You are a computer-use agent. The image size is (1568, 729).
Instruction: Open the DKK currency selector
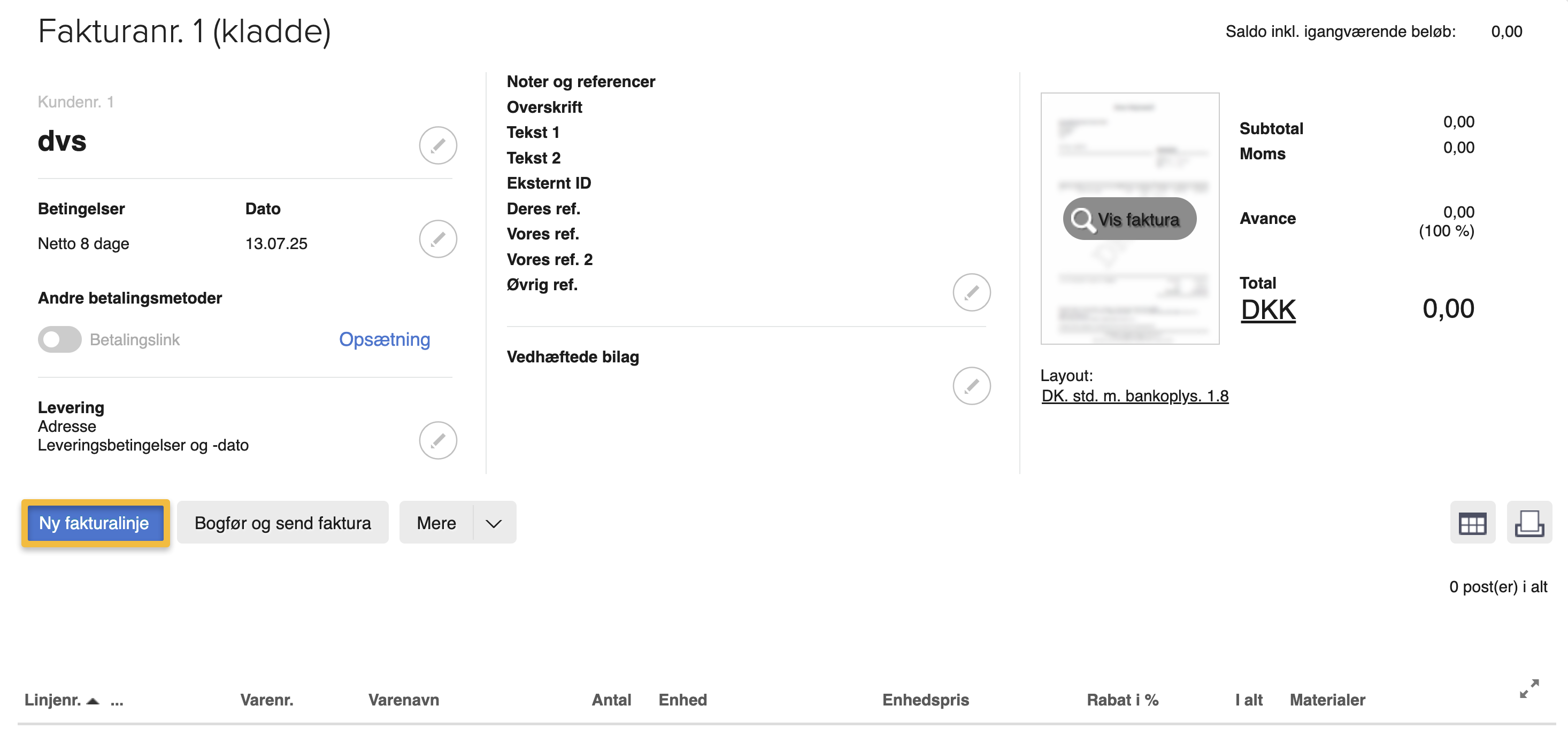[x=1268, y=310]
